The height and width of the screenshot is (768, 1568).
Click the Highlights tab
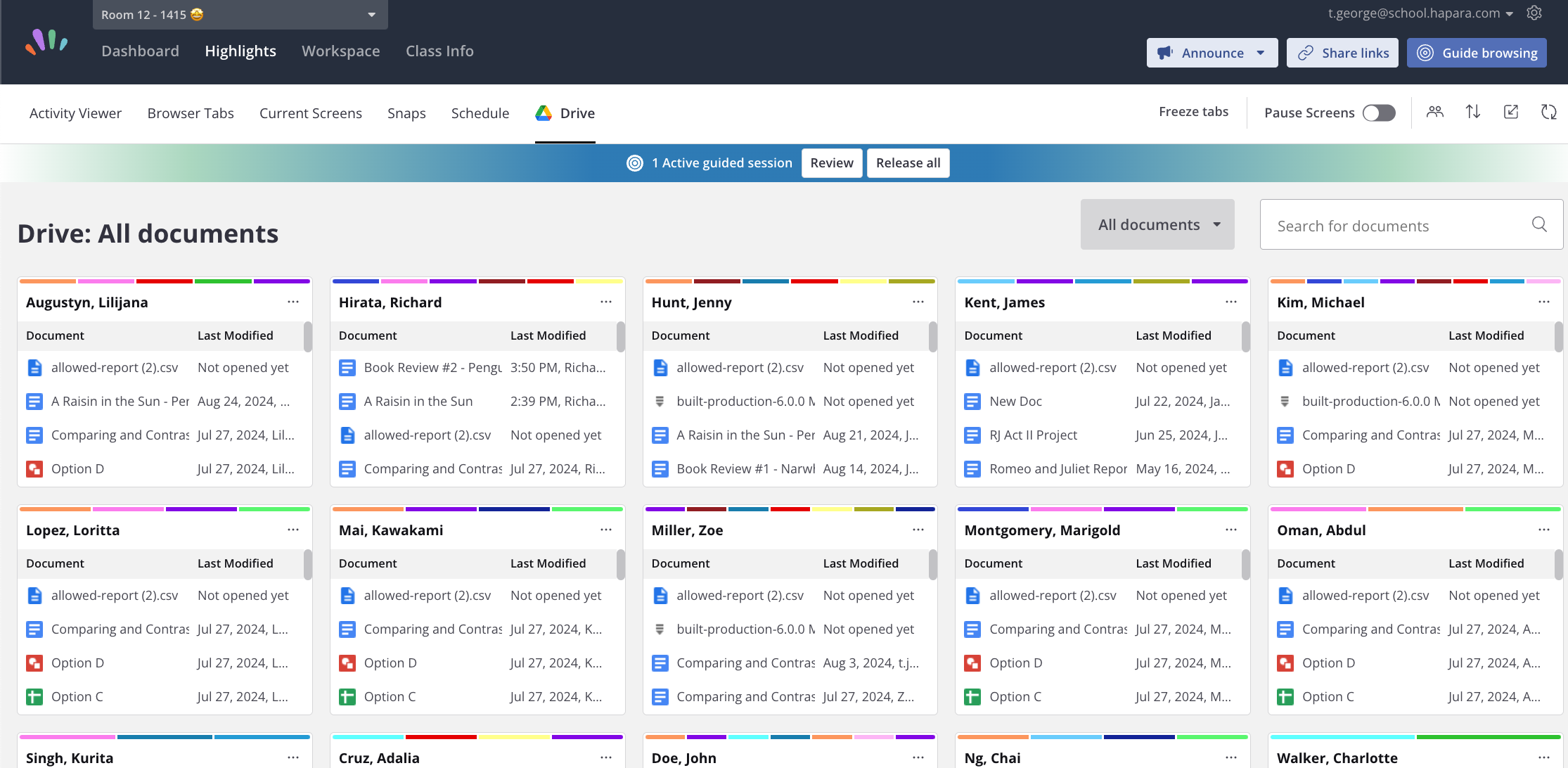click(x=240, y=51)
